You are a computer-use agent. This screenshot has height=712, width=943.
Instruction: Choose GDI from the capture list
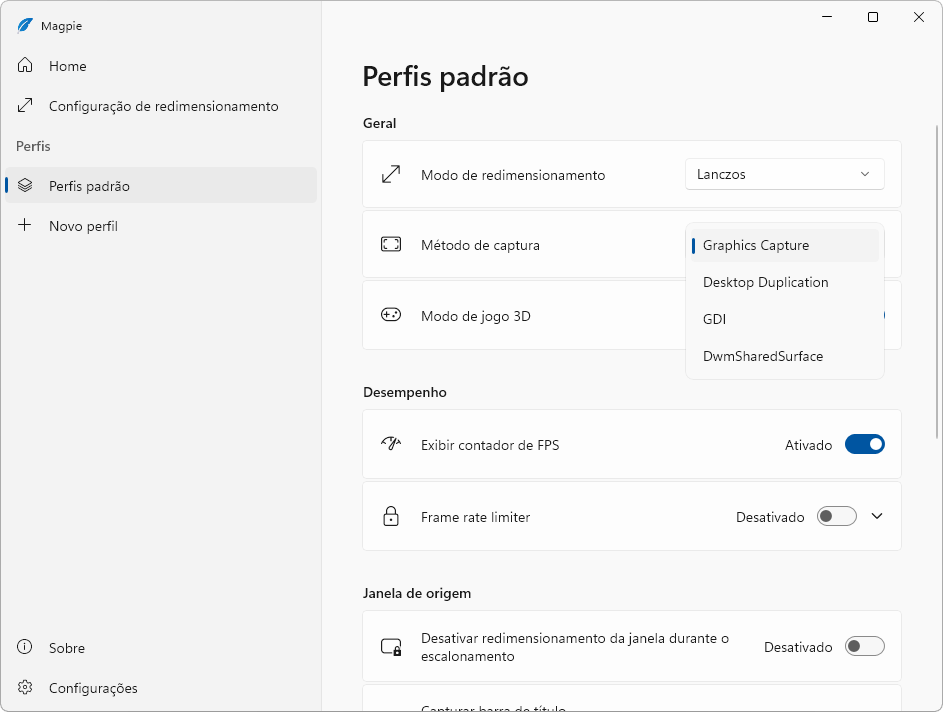point(715,319)
